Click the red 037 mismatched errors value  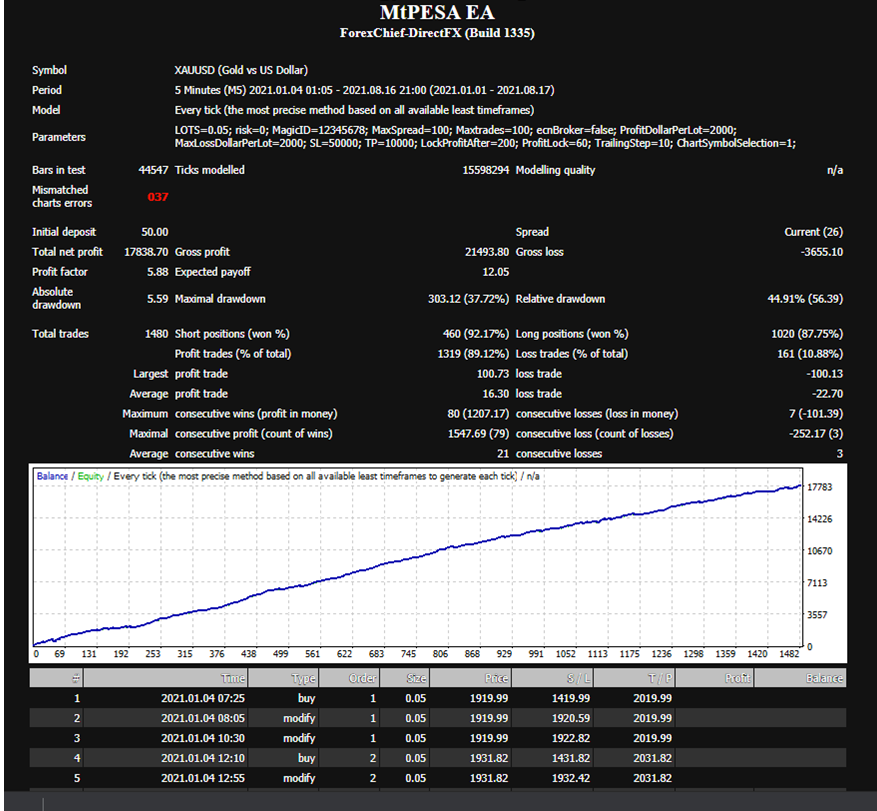[158, 197]
